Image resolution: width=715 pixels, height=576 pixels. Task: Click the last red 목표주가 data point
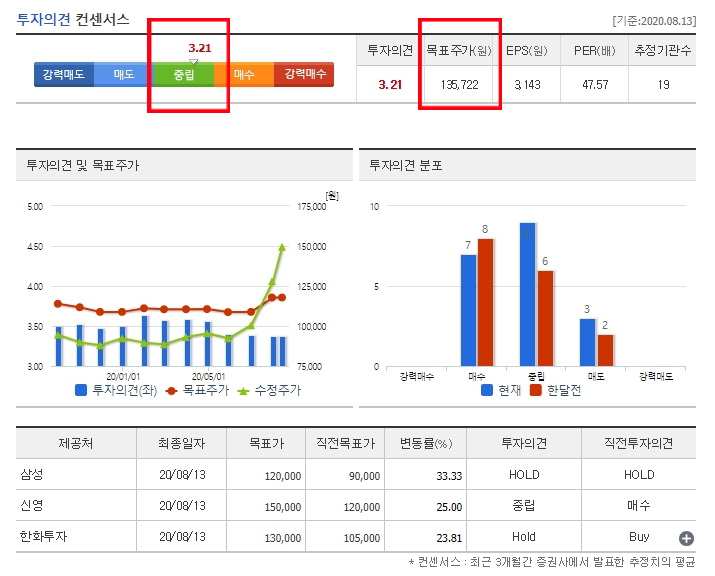(x=282, y=297)
